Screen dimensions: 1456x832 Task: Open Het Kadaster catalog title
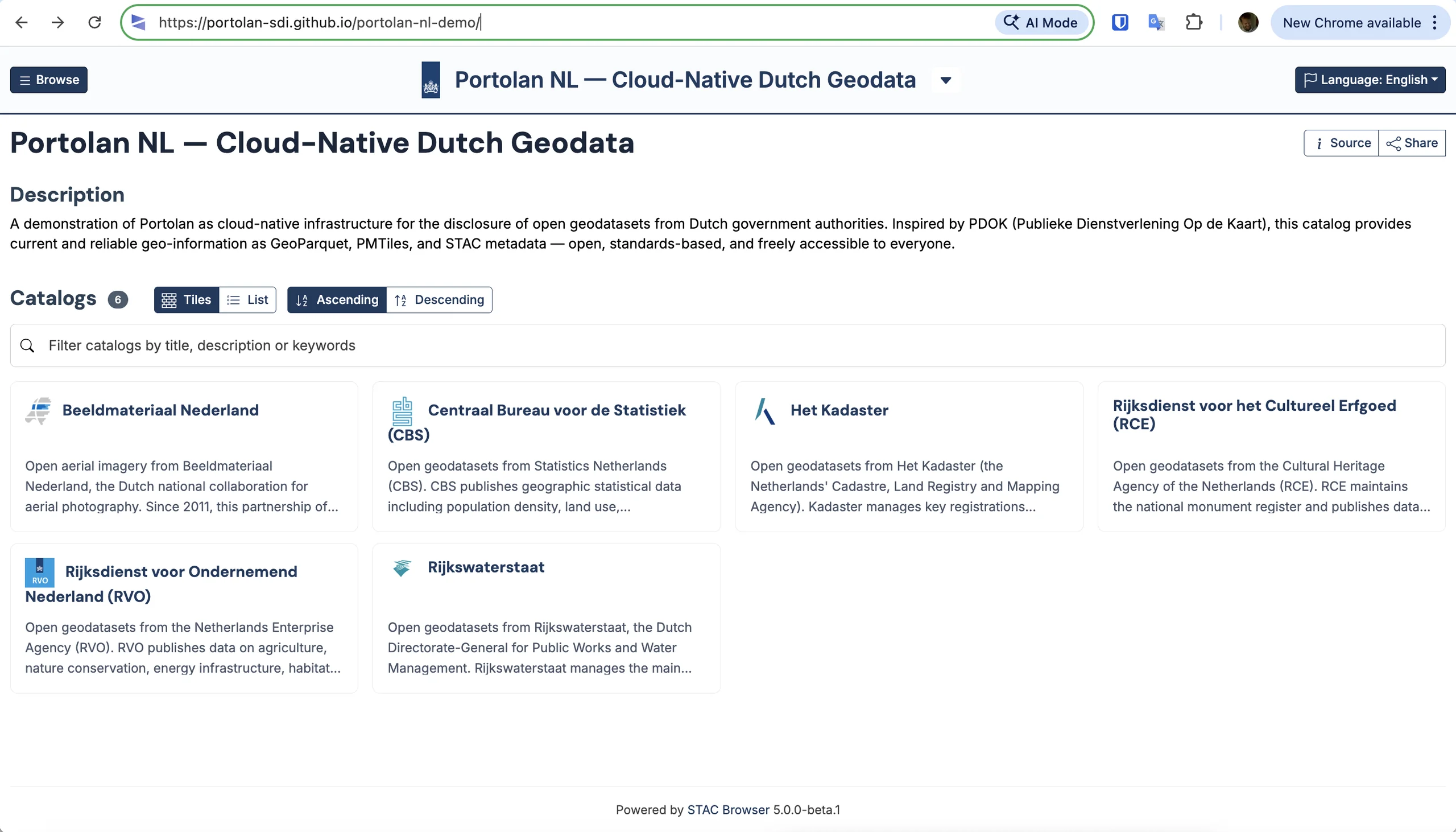pyautogui.click(x=839, y=410)
